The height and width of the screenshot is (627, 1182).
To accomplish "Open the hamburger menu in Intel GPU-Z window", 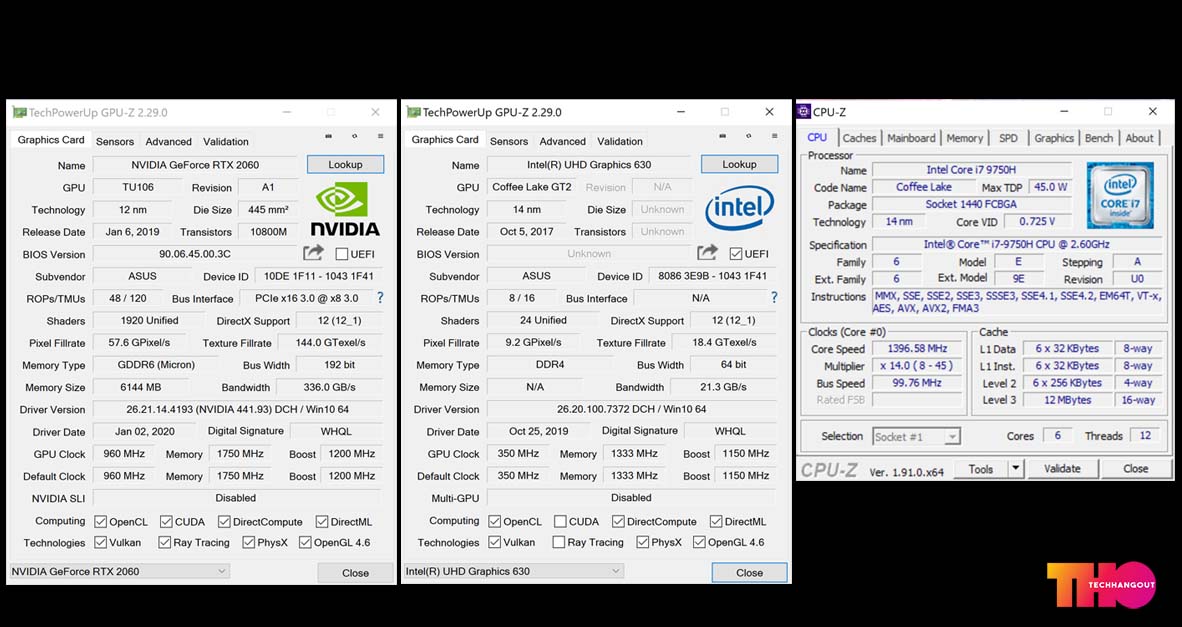I will 774,136.
